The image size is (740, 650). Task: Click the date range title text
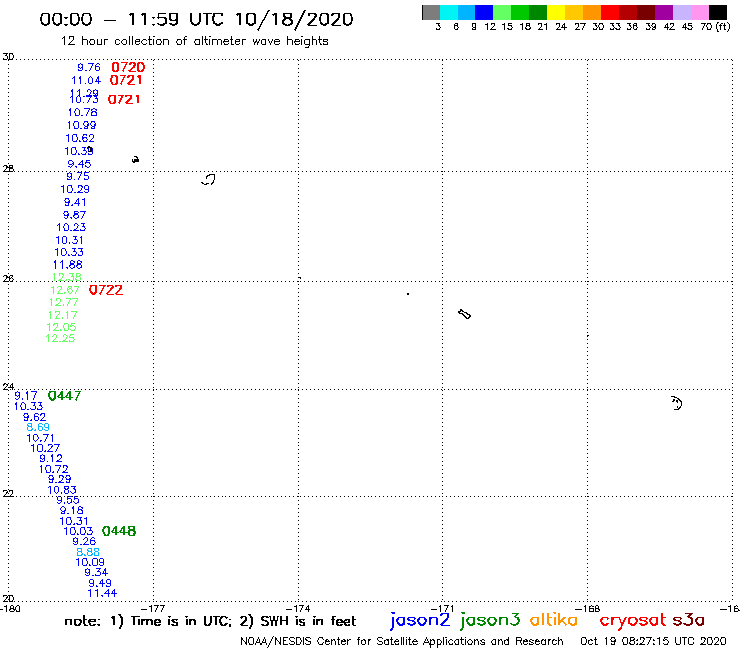pos(196,19)
